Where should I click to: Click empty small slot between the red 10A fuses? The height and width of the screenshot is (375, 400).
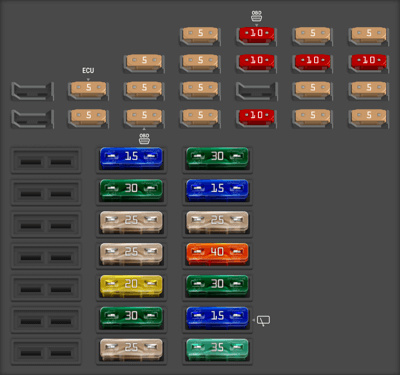257,91
